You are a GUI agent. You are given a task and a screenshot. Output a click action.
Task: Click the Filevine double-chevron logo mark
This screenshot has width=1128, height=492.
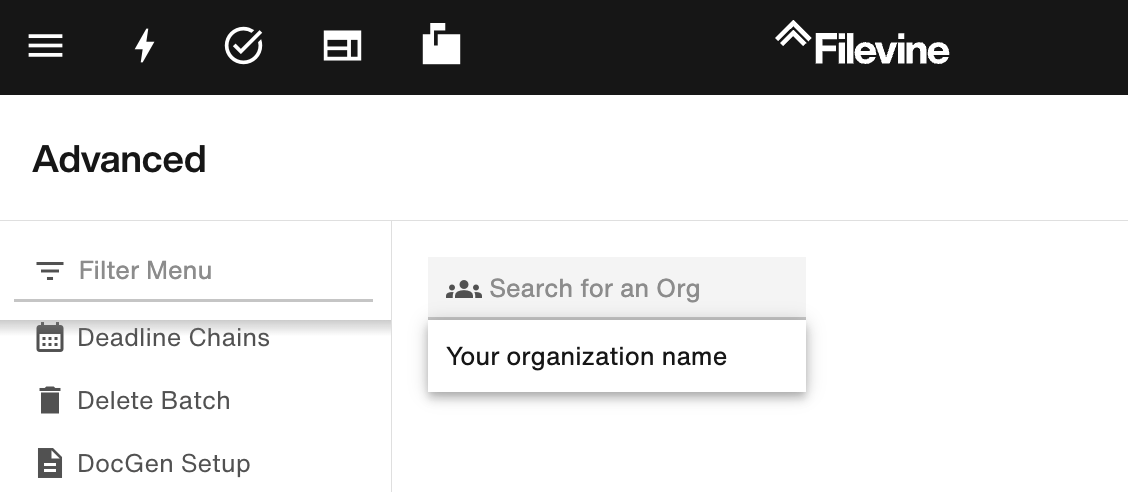click(793, 35)
